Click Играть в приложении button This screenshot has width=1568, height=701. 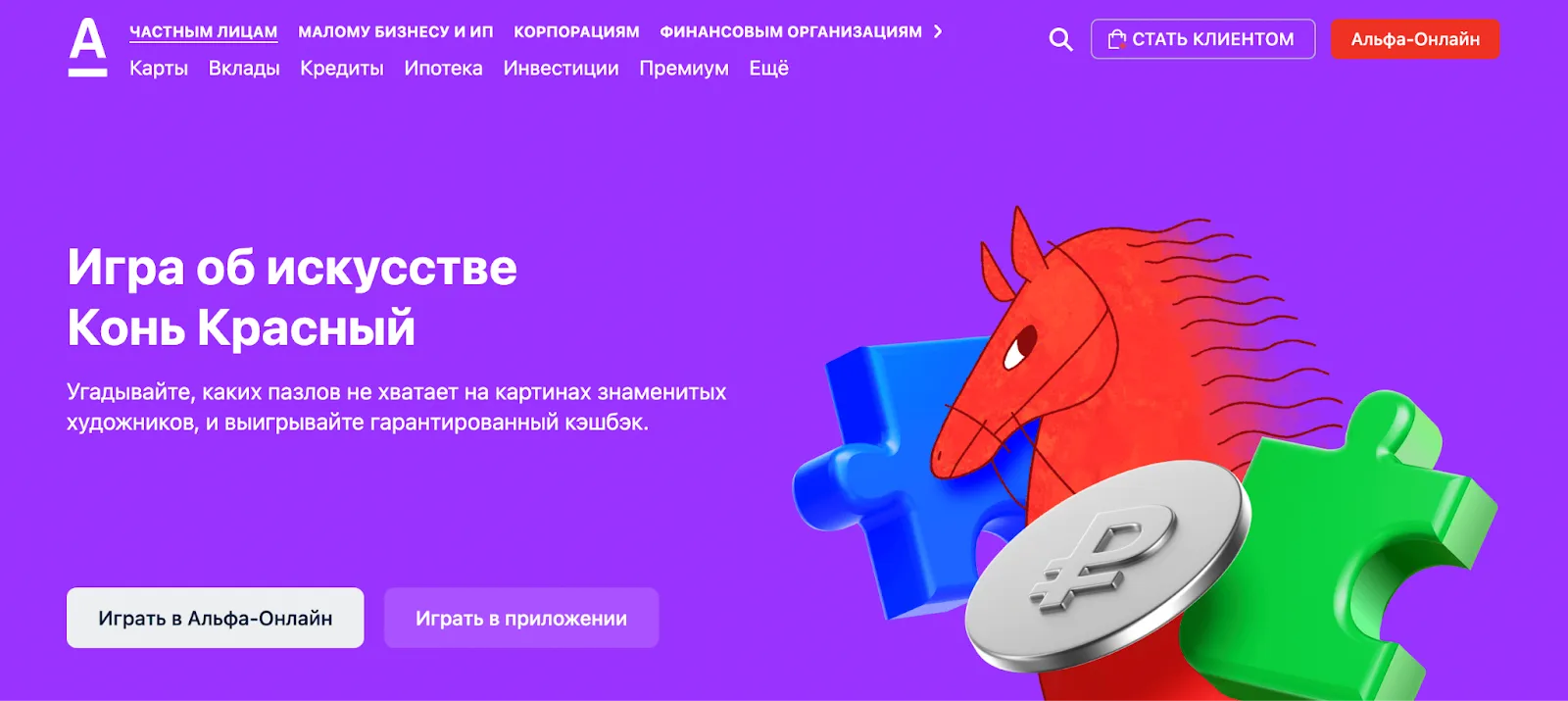pyautogui.click(x=521, y=618)
